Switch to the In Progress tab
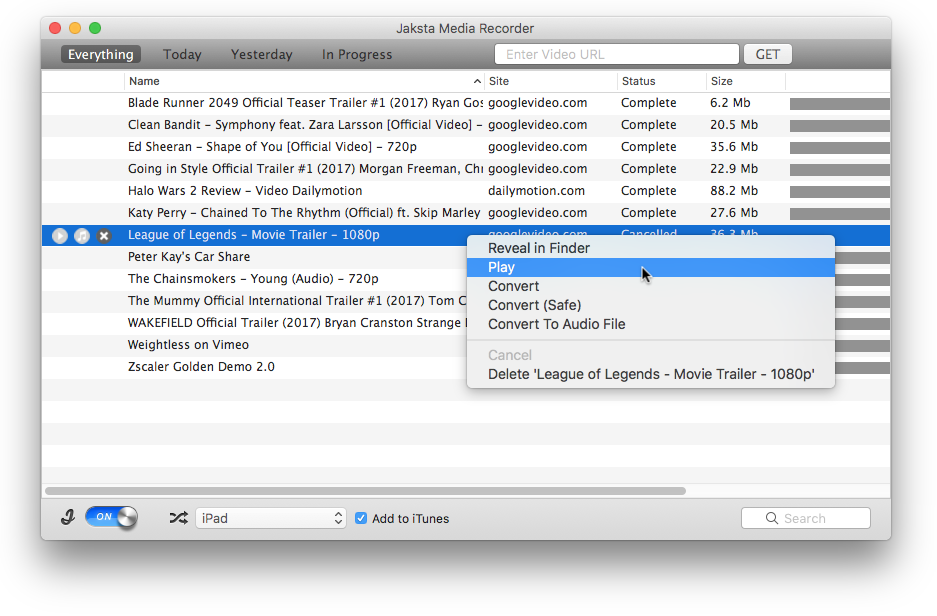This screenshot has width=937, height=616. (x=357, y=54)
